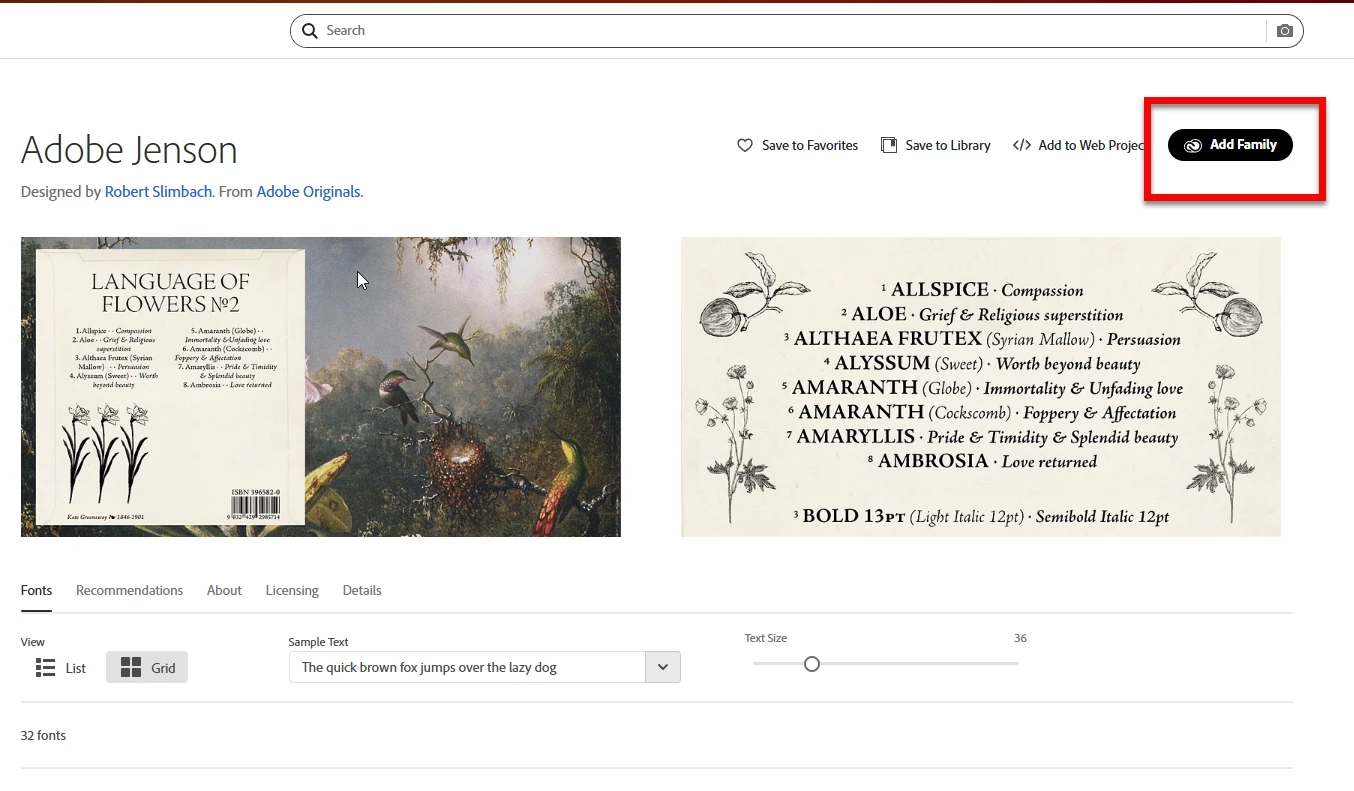Go to the Licensing tab
The height and width of the screenshot is (791, 1354).
coord(292,590)
